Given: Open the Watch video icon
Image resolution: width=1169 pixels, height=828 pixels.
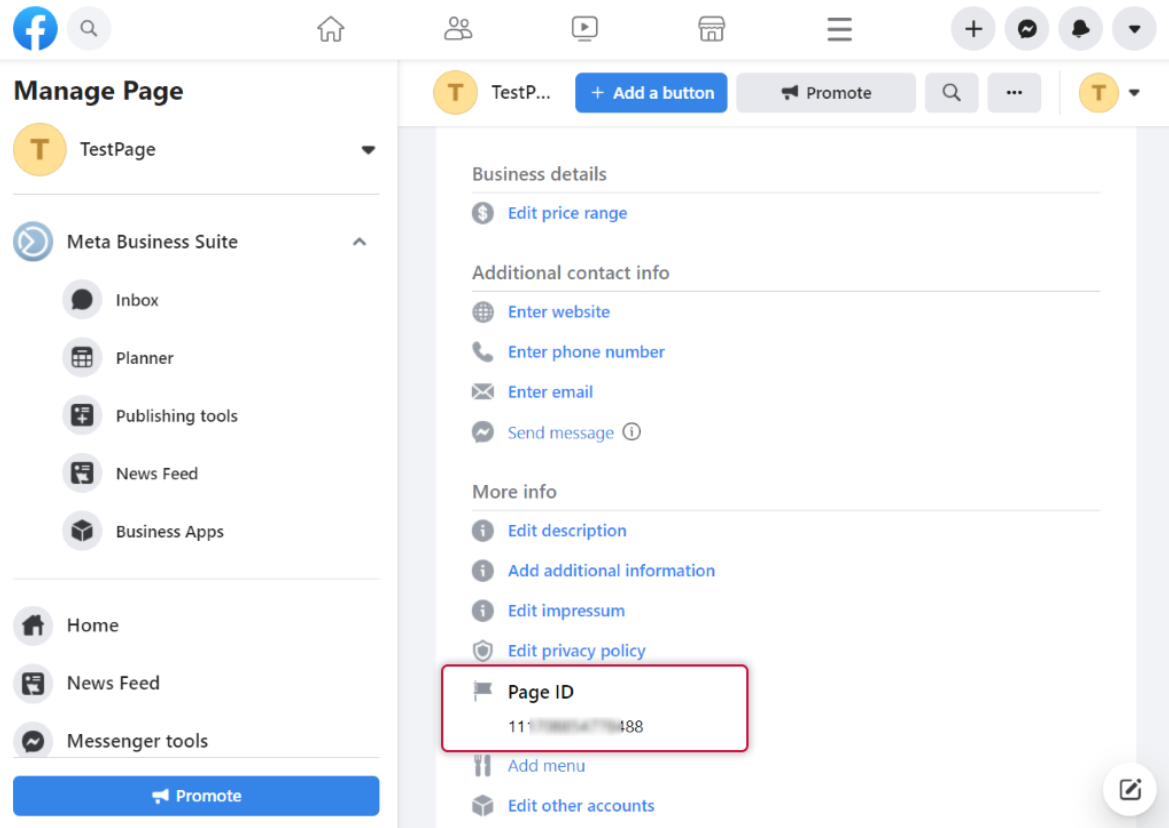Looking at the screenshot, I should pyautogui.click(x=585, y=30).
